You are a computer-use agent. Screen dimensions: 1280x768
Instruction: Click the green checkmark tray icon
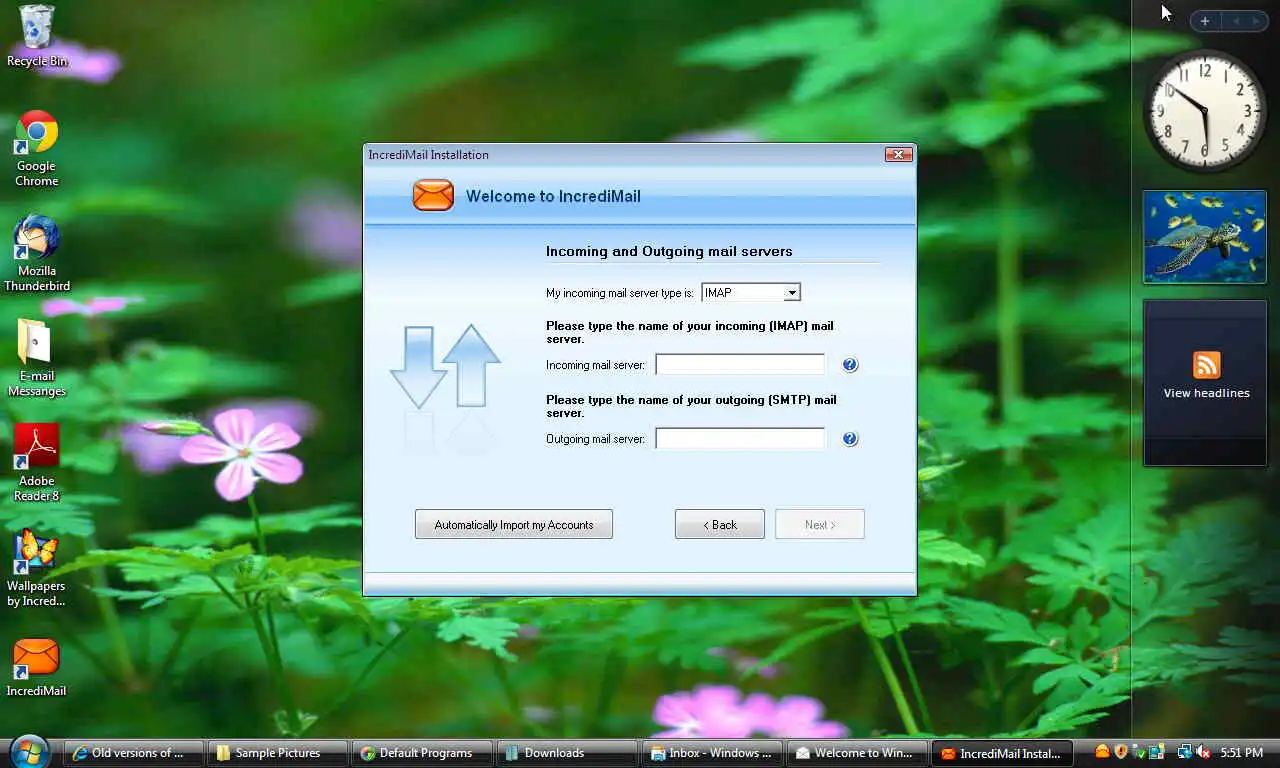pyautogui.click(x=1139, y=752)
